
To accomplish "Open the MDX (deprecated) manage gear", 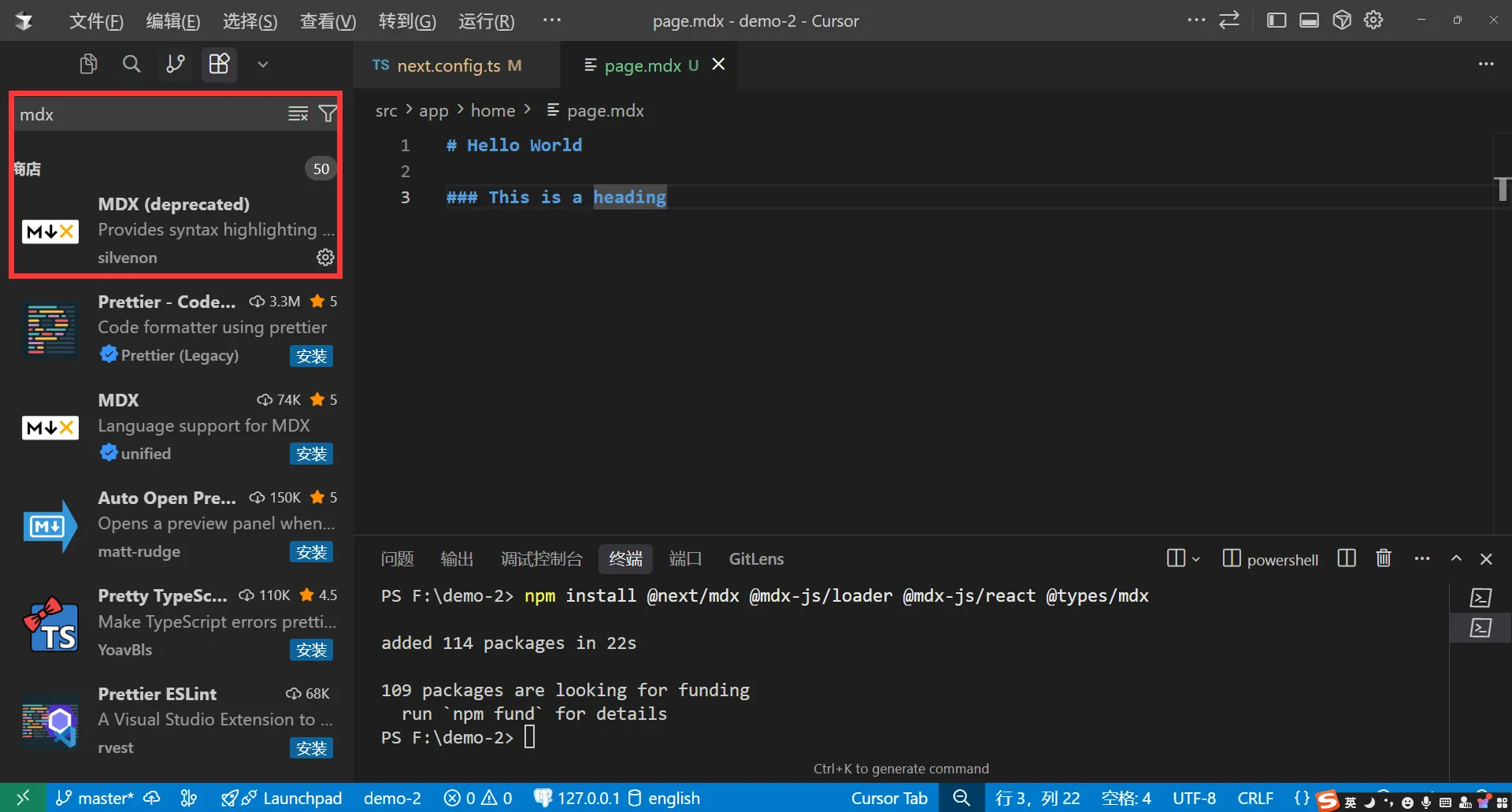I will (x=325, y=258).
